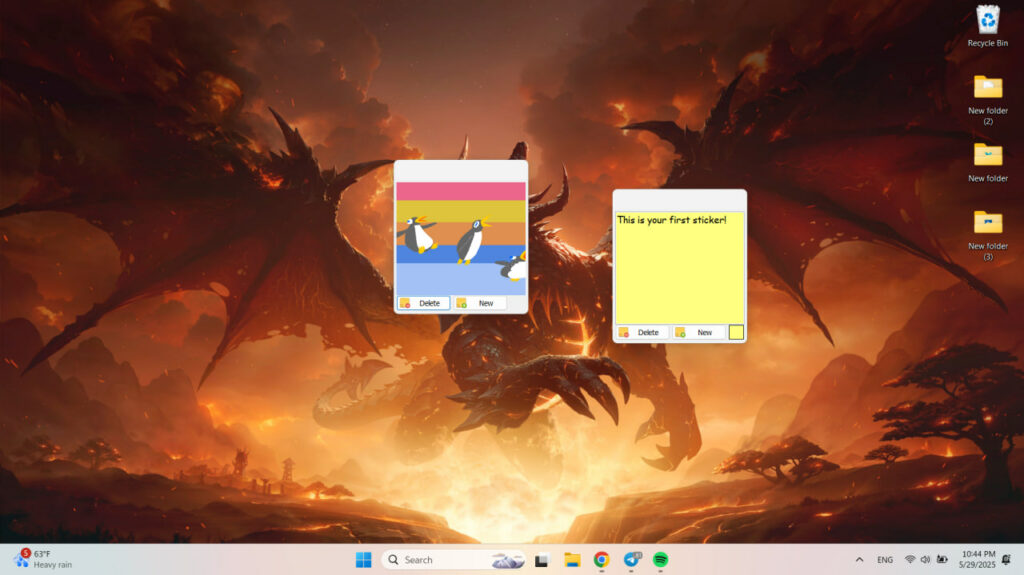This screenshot has height=575, width=1024.
Task: Open Spotify from the taskbar
Action: [x=661, y=560]
